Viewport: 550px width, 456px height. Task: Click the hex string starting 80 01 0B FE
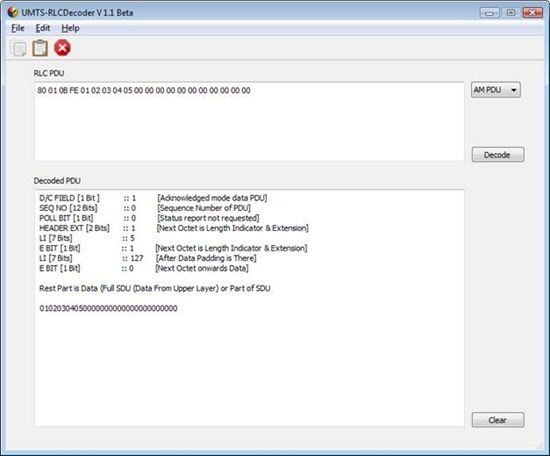144,90
